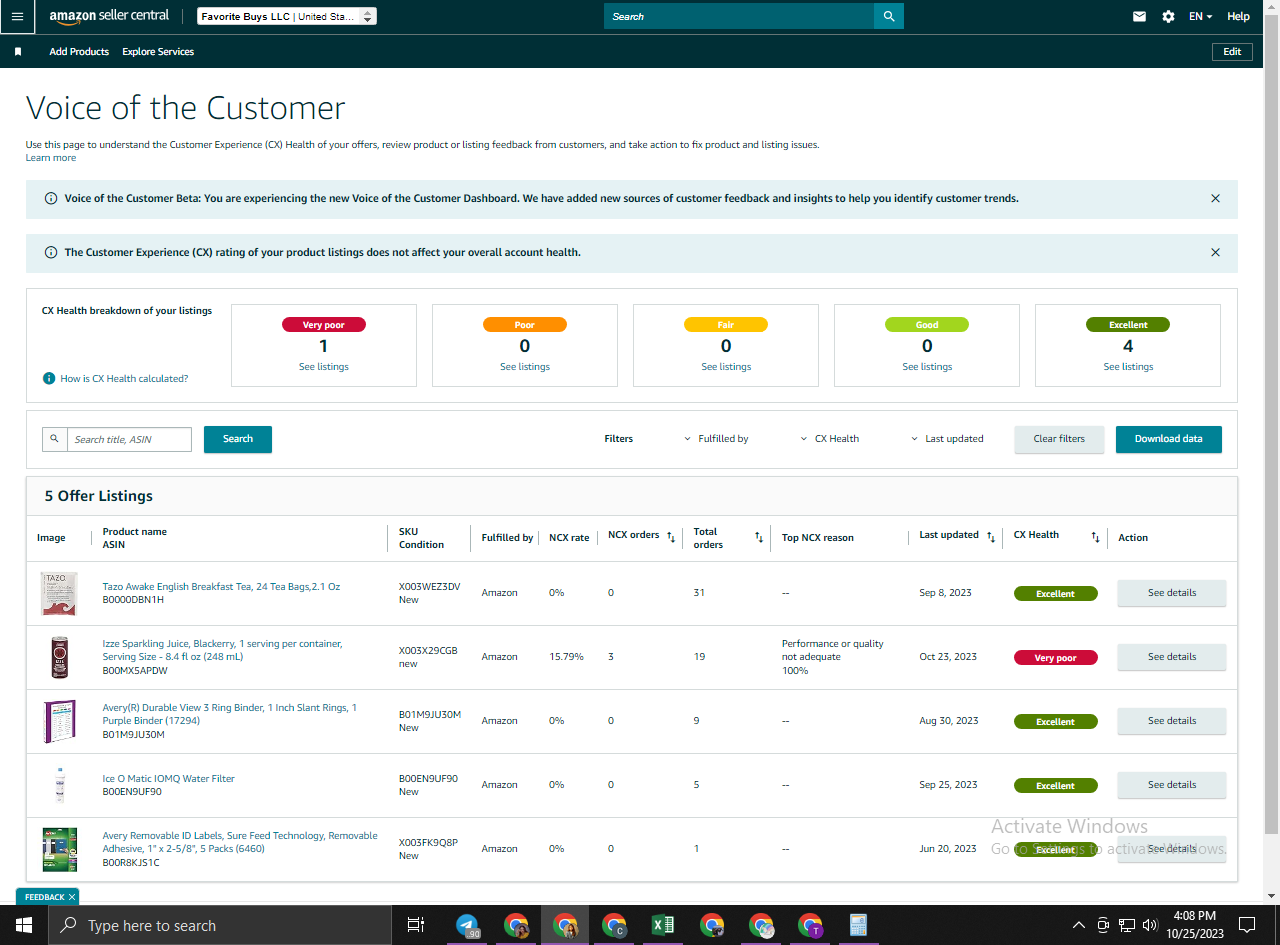This screenshot has height=945, width=1280.
Task: Click the Download data button
Action: [x=1168, y=439]
